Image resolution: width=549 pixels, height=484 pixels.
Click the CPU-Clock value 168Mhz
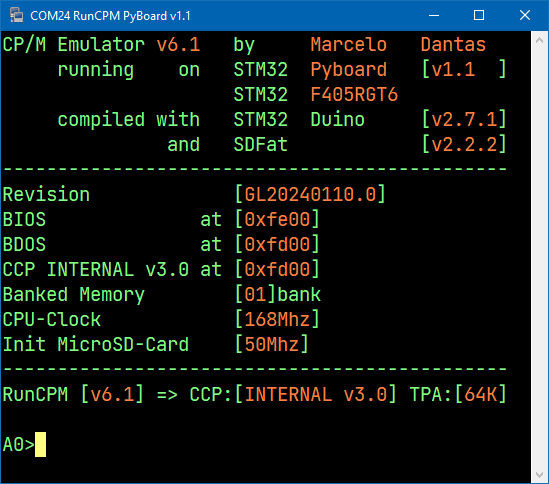click(x=277, y=319)
